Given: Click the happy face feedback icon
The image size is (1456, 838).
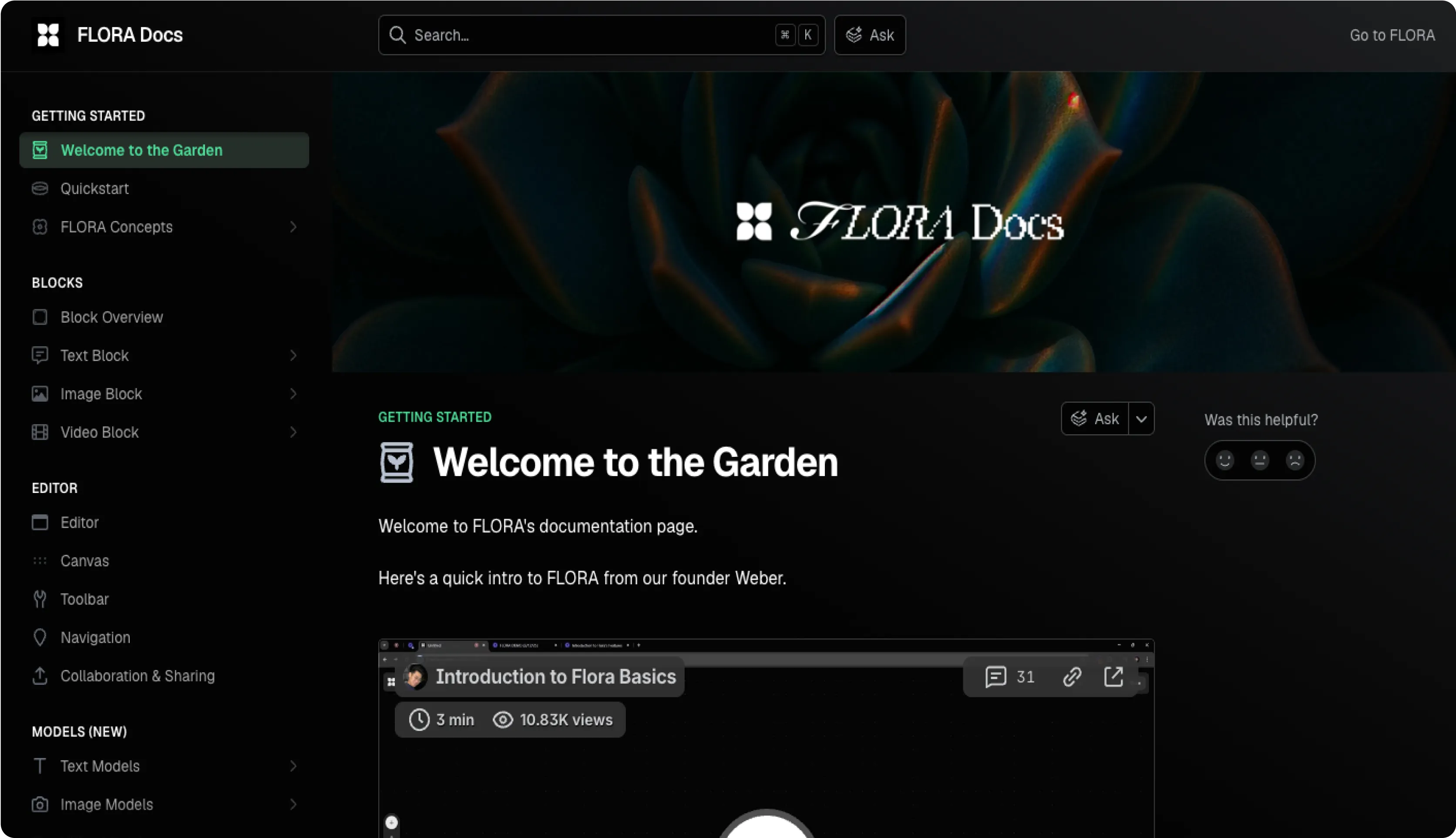Looking at the screenshot, I should point(1224,460).
